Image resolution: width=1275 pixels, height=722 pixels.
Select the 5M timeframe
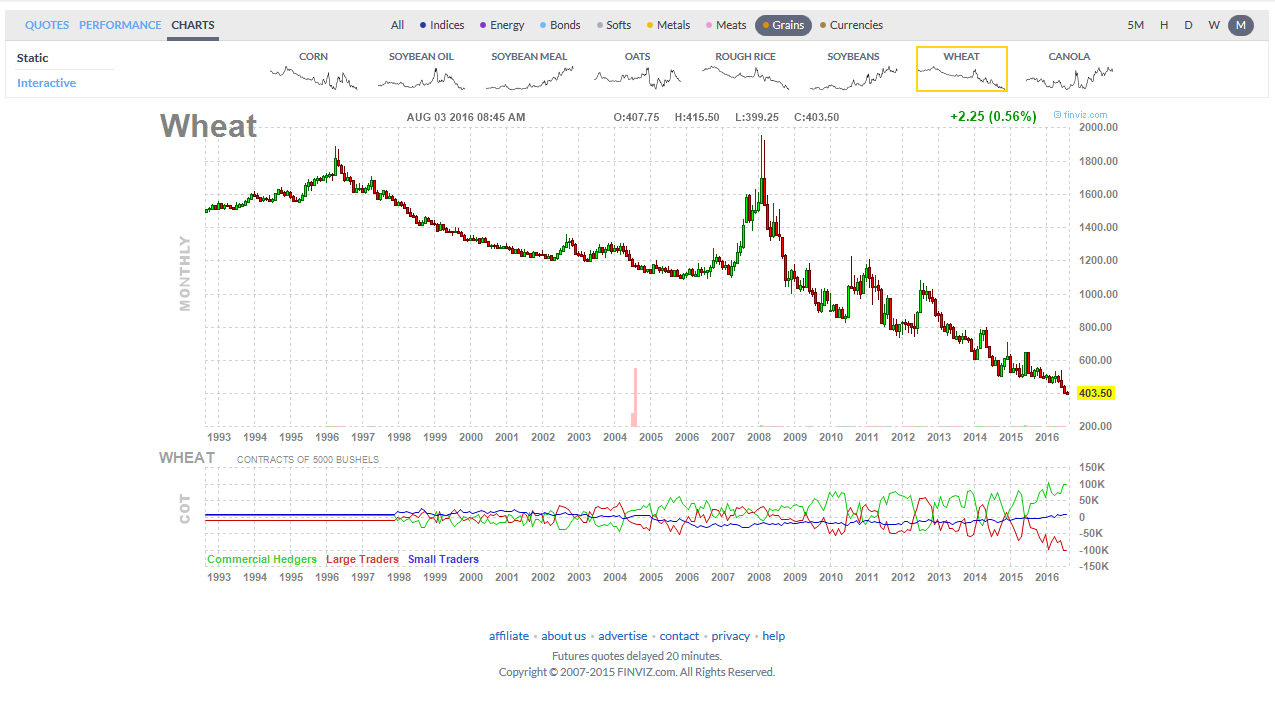tap(1135, 25)
